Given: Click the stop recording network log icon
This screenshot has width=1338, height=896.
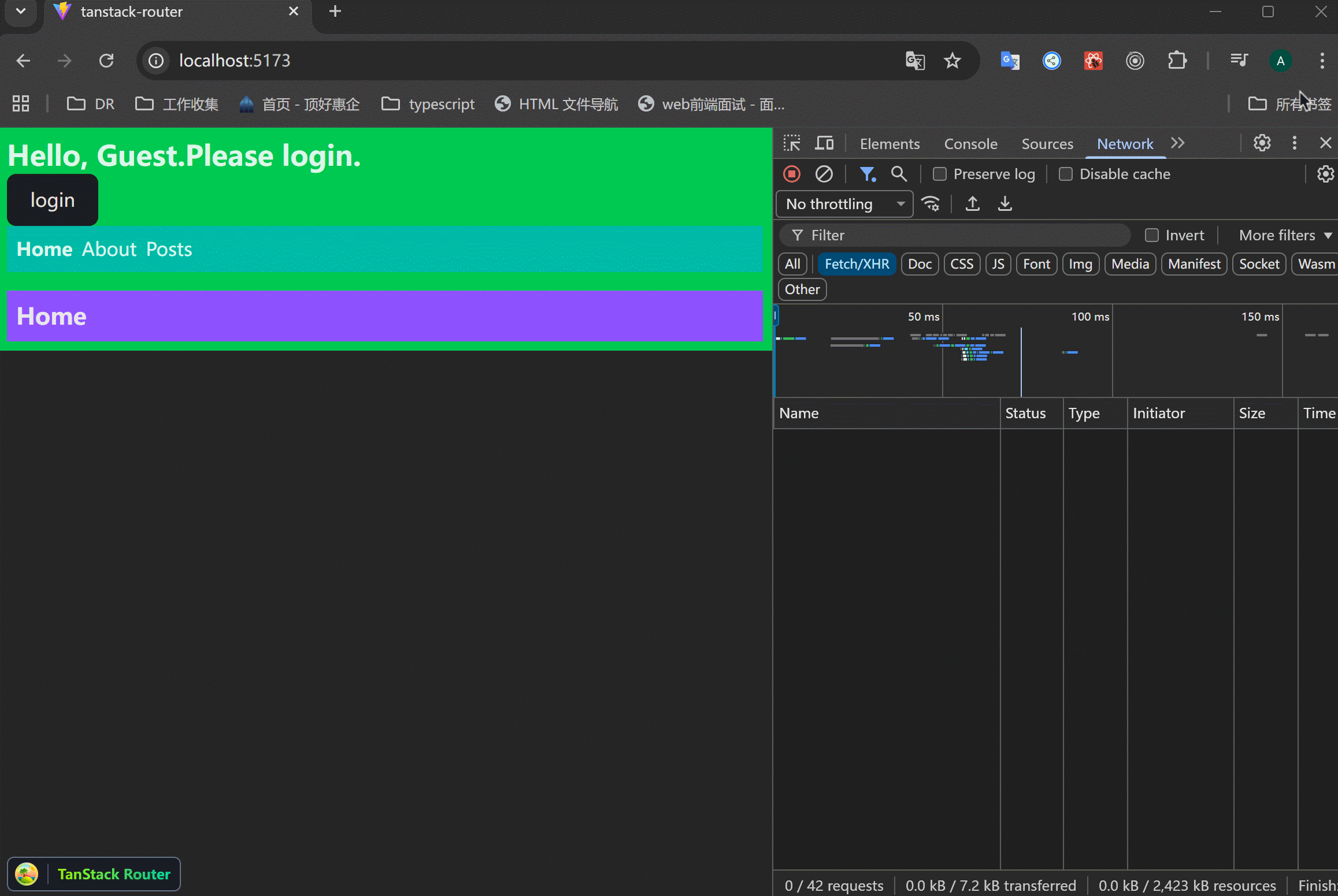Looking at the screenshot, I should pyautogui.click(x=792, y=174).
